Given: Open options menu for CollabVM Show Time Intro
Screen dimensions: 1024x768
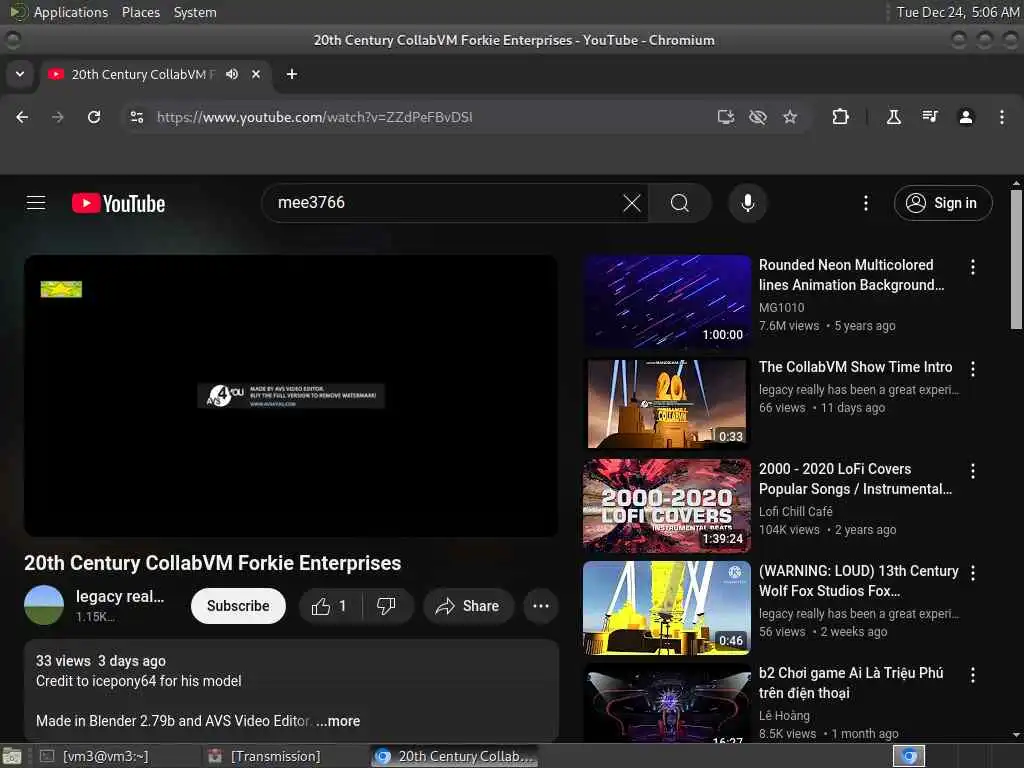Looking at the screenshot, I should point(973,369).
